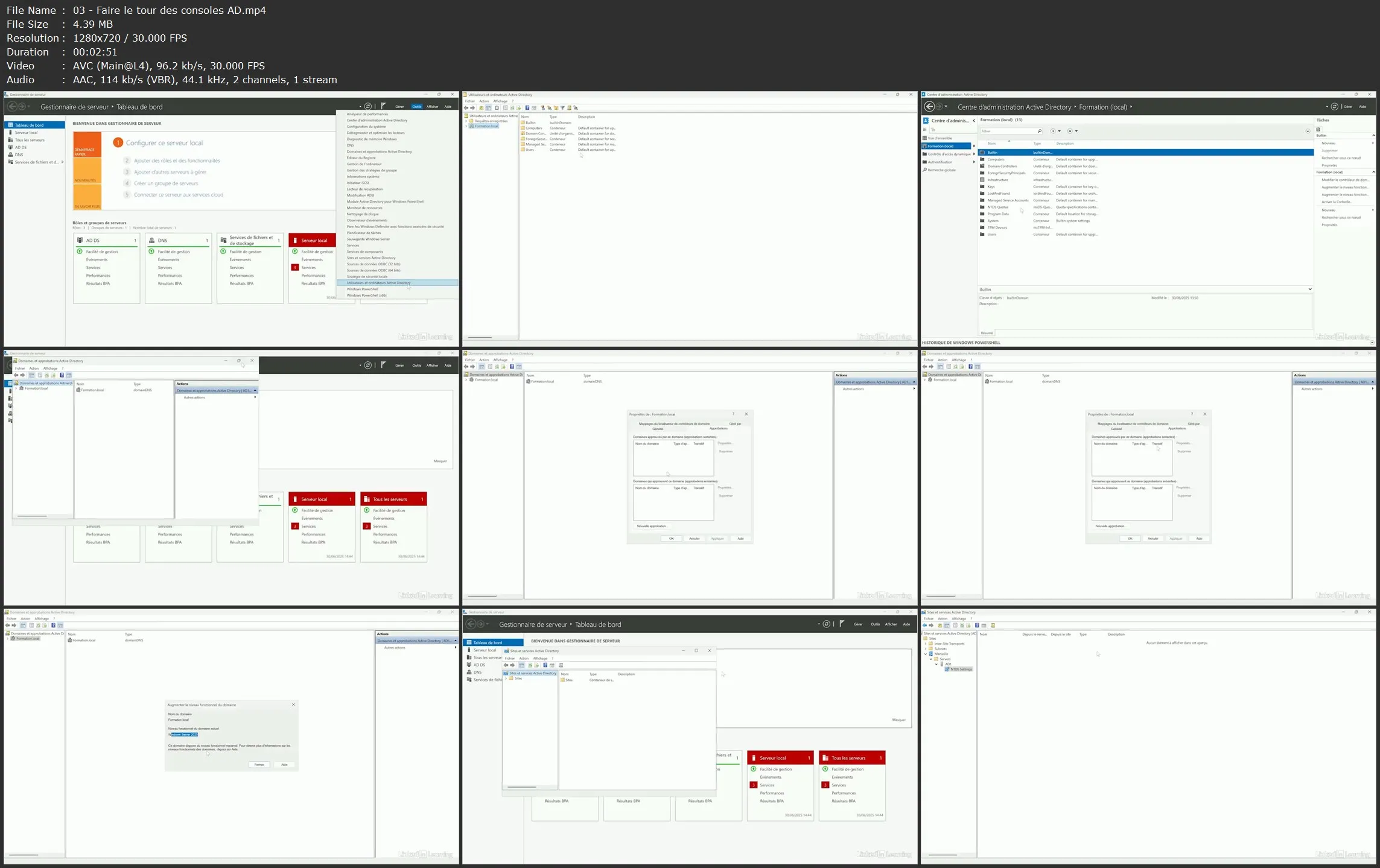This screenshot has width=1380, height=868.
Task: Click DNS role tile icon in dashboard
Action: pyautogui.click(x=151, y=240)
